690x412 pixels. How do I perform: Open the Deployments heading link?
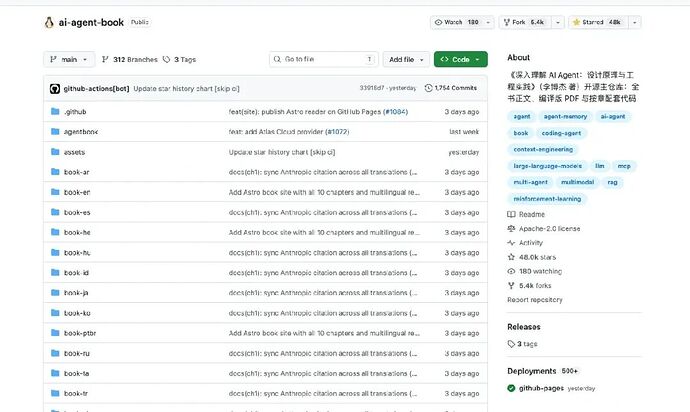click(532, 371)
